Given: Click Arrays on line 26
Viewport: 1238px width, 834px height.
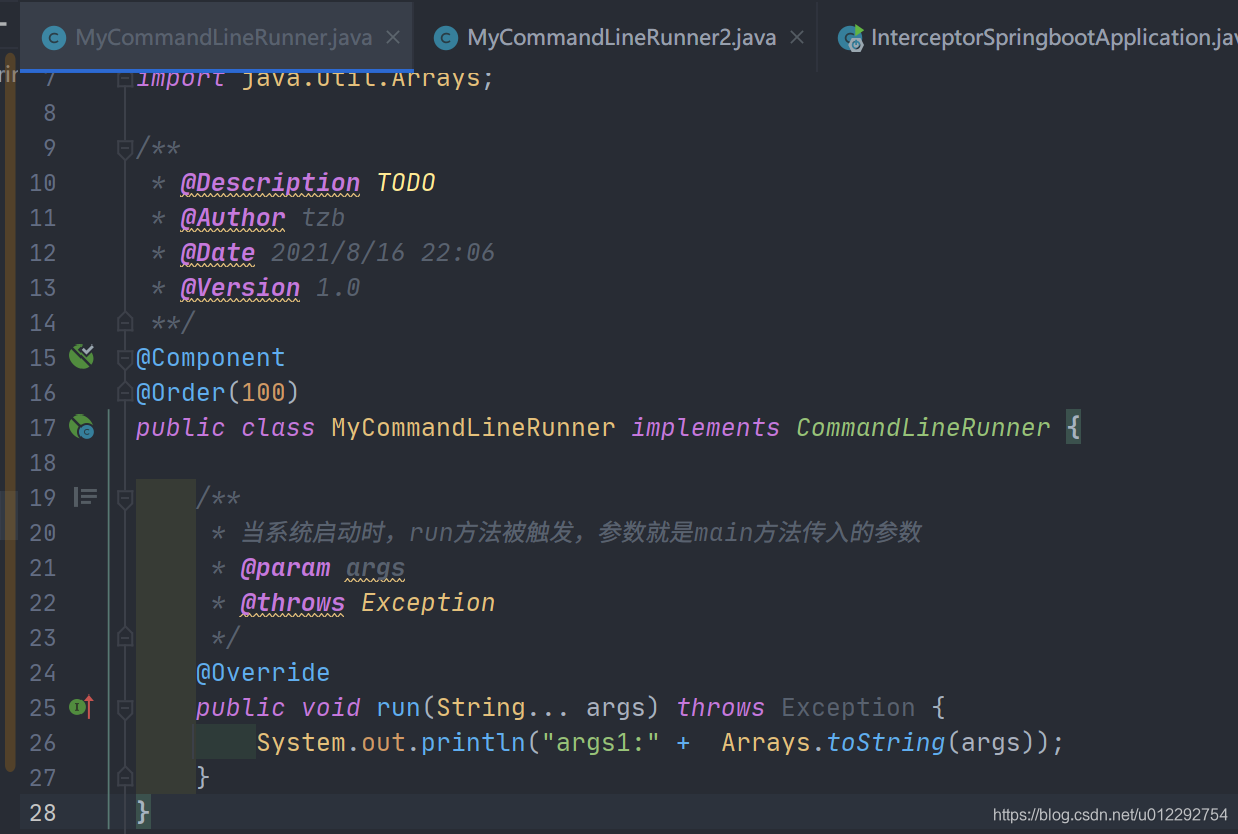Looking at the screenshot, I should [766, 743].
